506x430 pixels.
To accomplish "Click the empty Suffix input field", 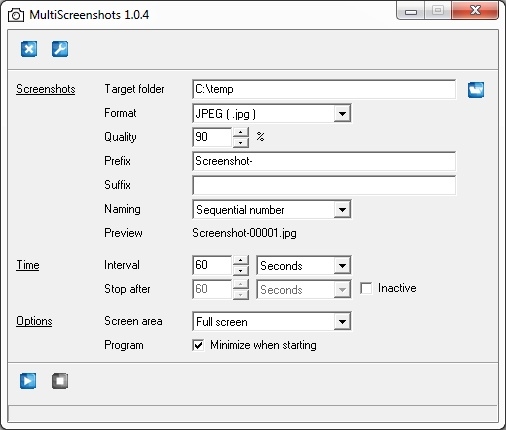I will (324, 185).
